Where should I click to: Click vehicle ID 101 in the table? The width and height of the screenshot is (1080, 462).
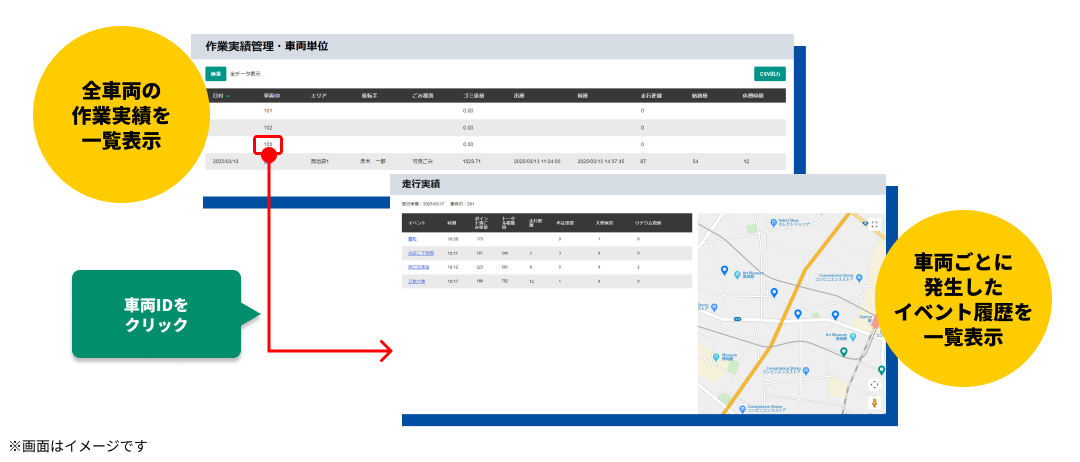(x=268, y=110)
